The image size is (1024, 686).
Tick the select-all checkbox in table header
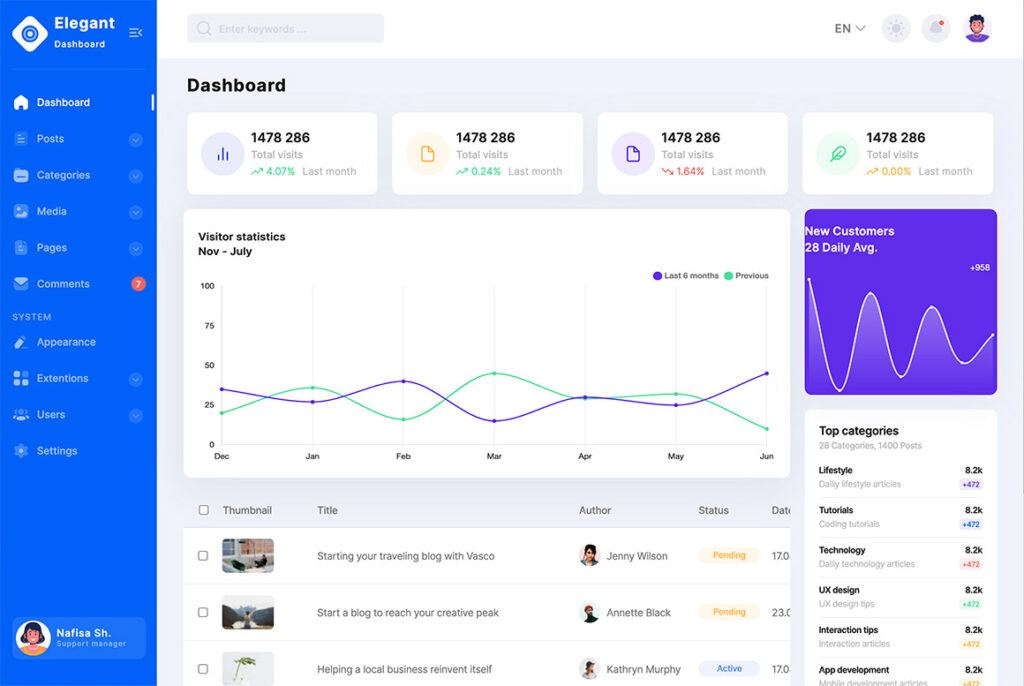tap(204, 510)
